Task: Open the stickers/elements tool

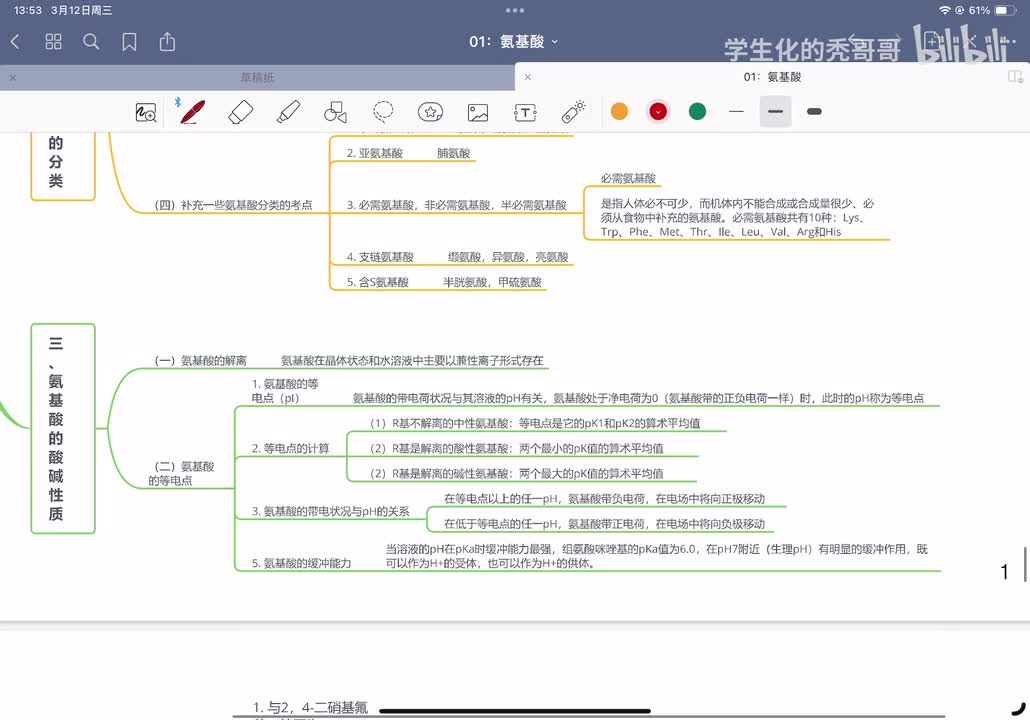Action: (430, 112)
